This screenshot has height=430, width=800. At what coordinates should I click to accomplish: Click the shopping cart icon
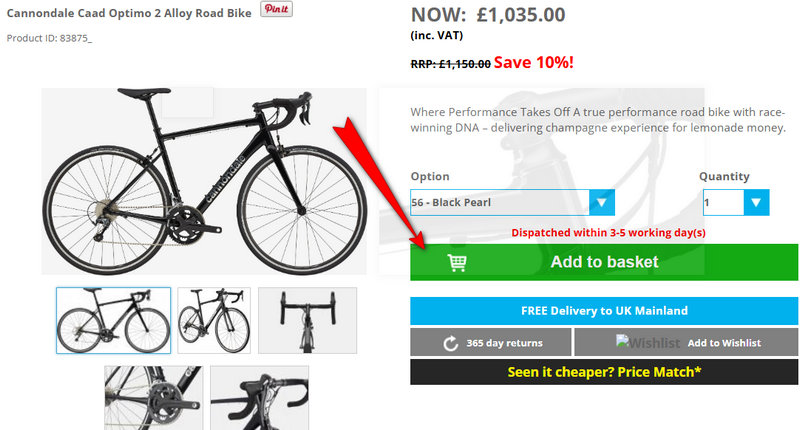tap(456, 262)
